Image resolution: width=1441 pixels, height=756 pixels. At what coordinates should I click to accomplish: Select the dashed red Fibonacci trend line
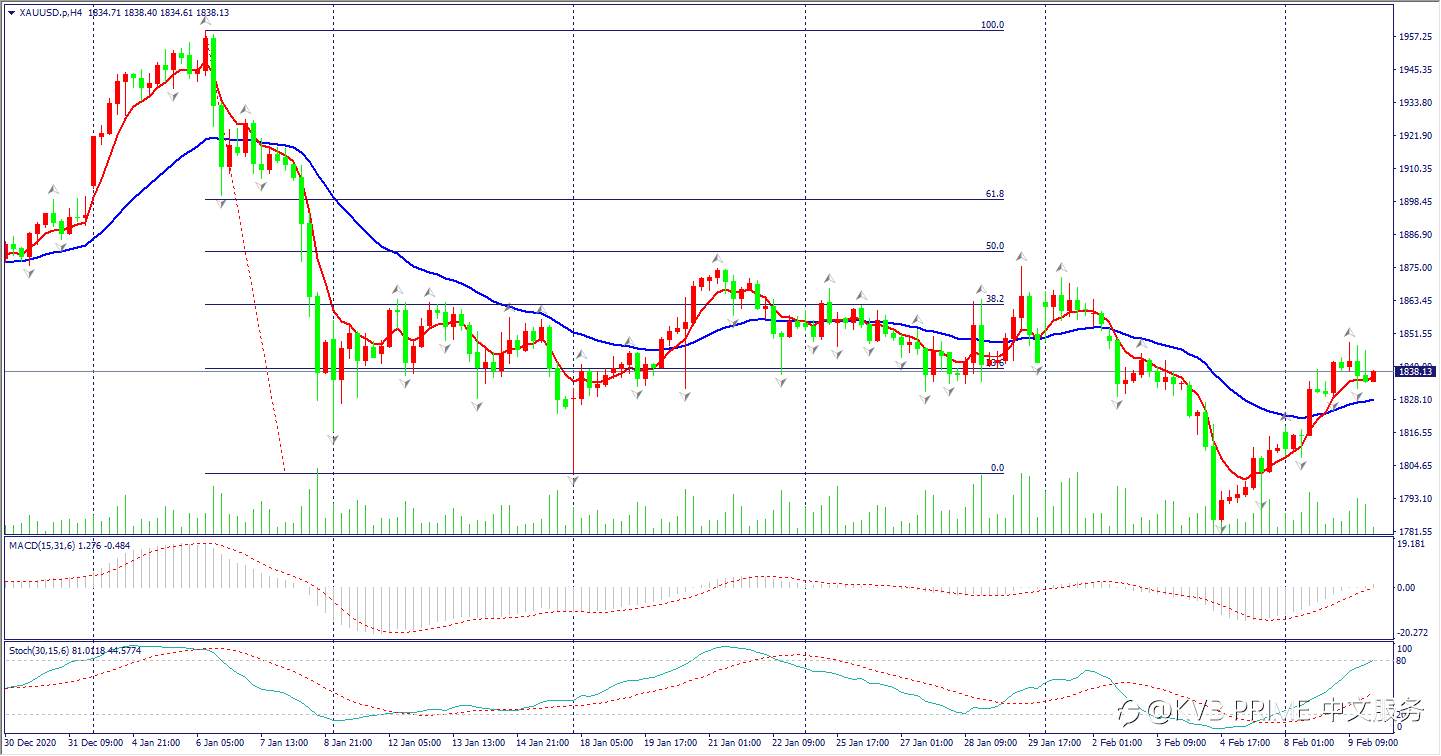[247, 250]
